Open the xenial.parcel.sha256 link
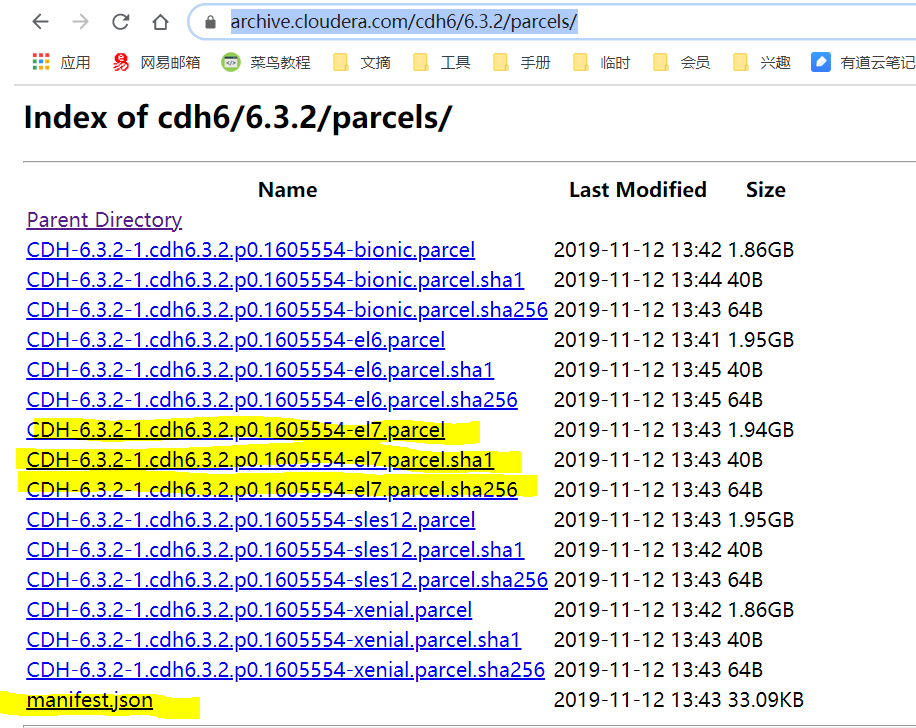Screen dimensions: 916x728 click(285, 670)
